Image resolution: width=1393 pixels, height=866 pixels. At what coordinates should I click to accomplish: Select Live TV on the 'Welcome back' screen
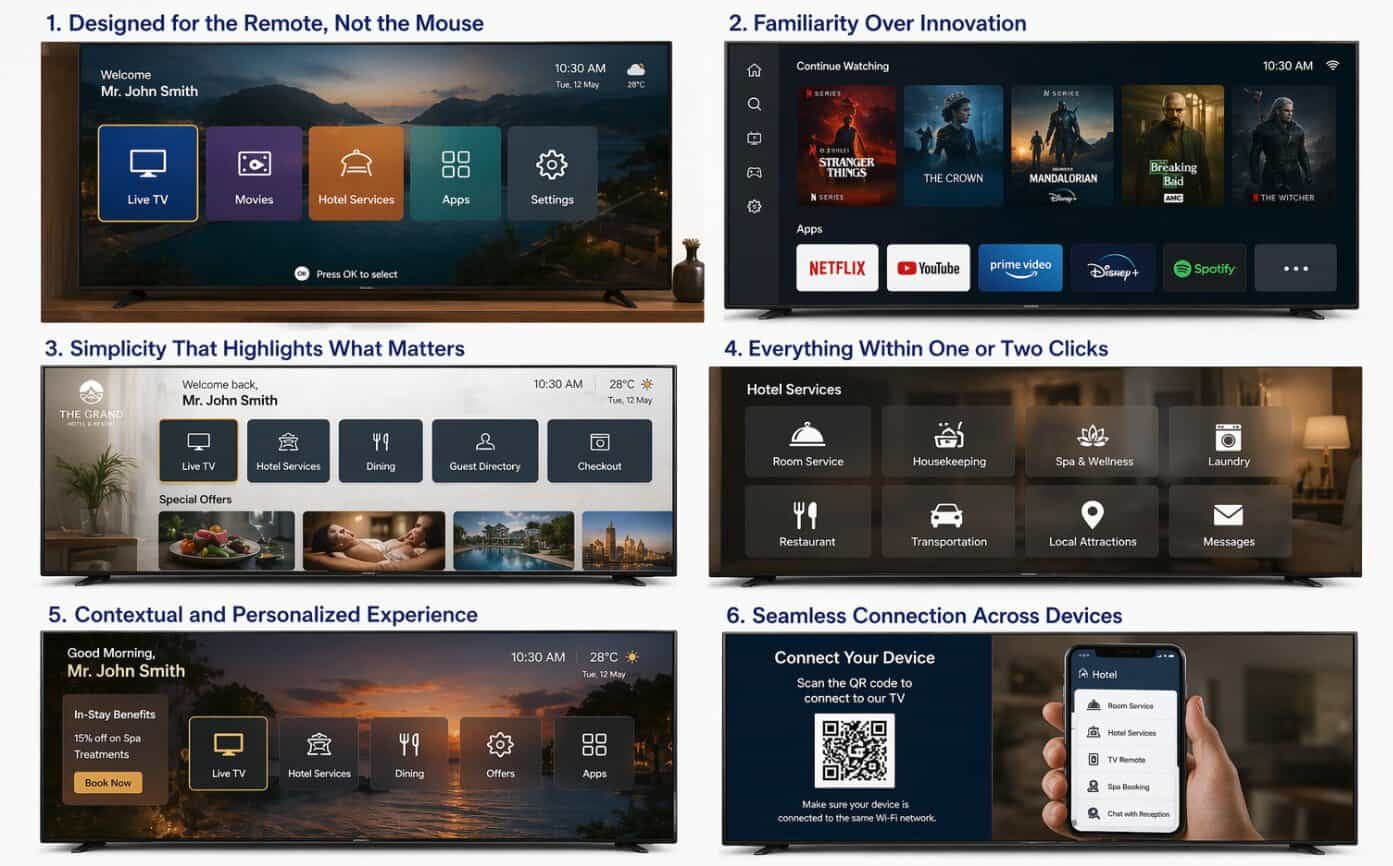point(198,451)
